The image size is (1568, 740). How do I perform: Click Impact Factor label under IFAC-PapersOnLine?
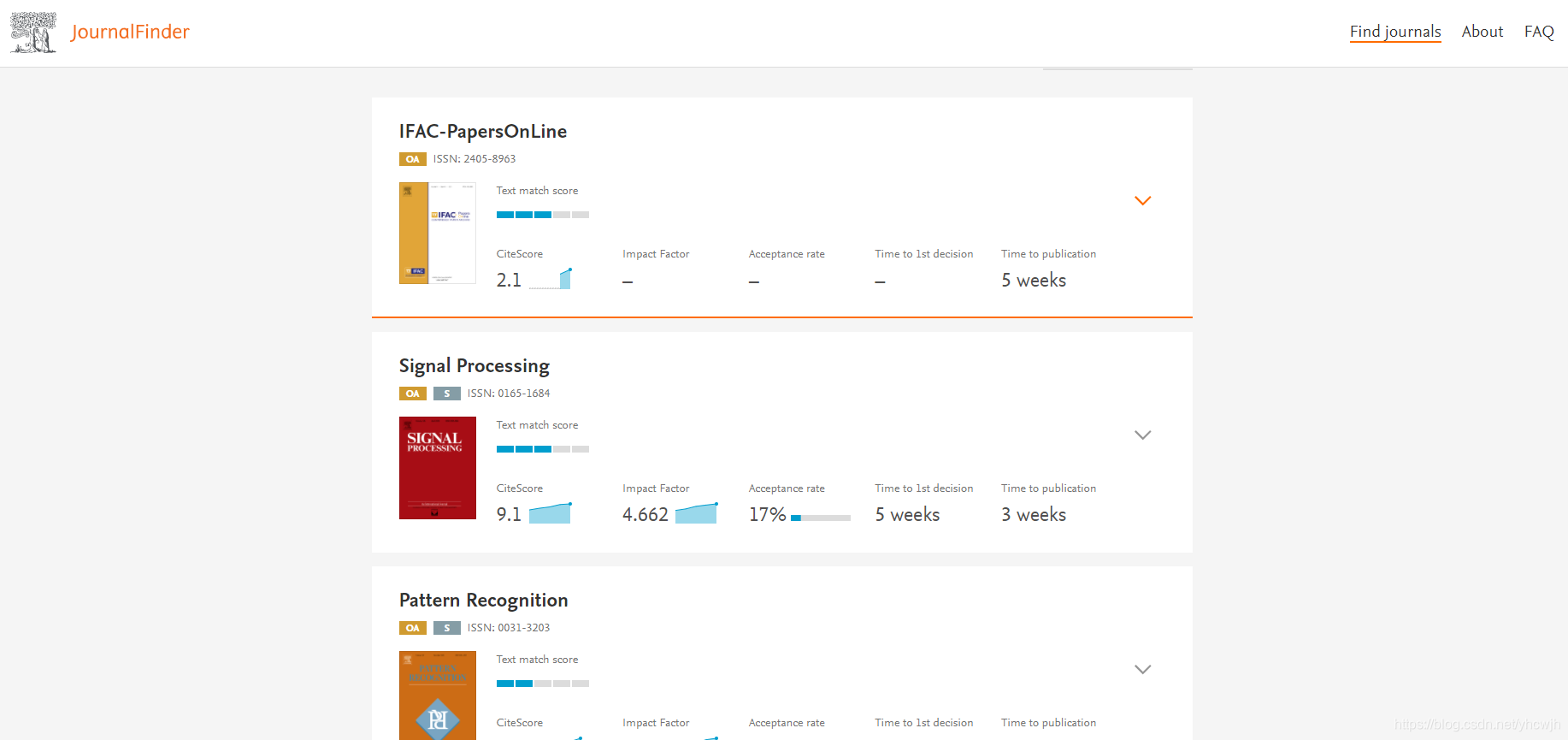(656, 254)
